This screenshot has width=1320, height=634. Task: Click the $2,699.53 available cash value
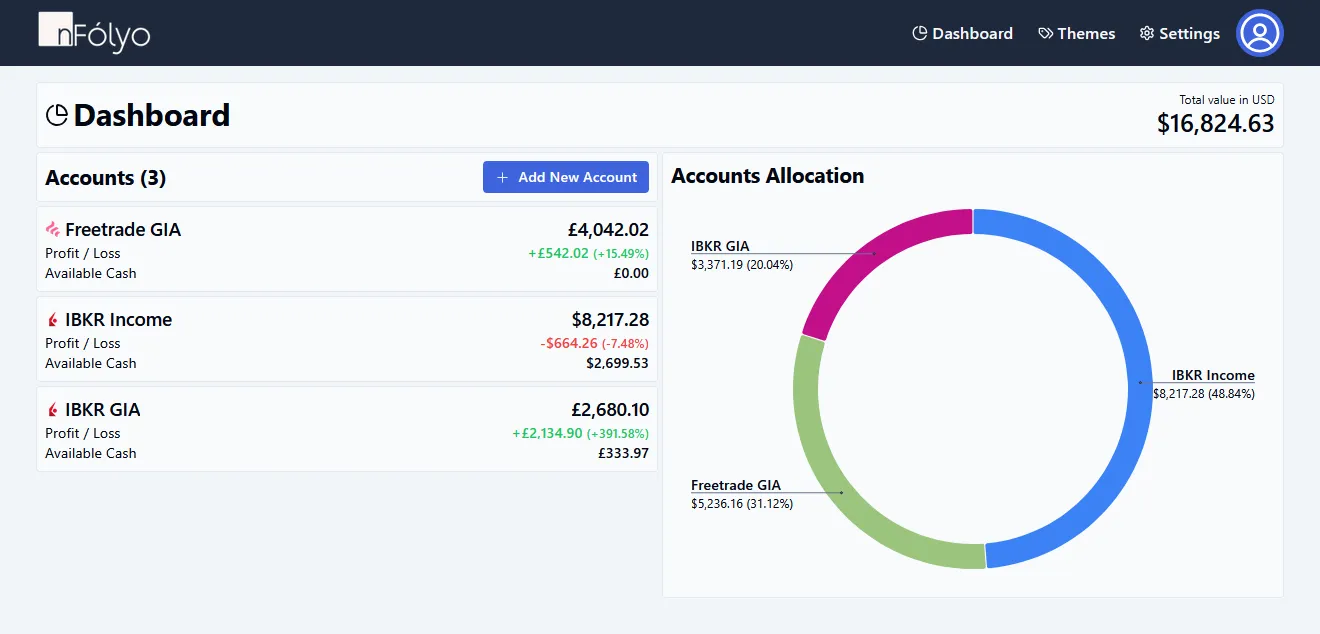pyautogui.click(x=617, y=363)
